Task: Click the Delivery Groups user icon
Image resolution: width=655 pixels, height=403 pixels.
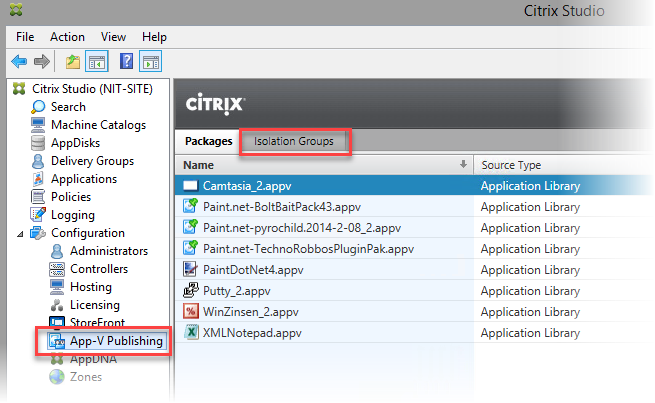Action: pos(38,161)
